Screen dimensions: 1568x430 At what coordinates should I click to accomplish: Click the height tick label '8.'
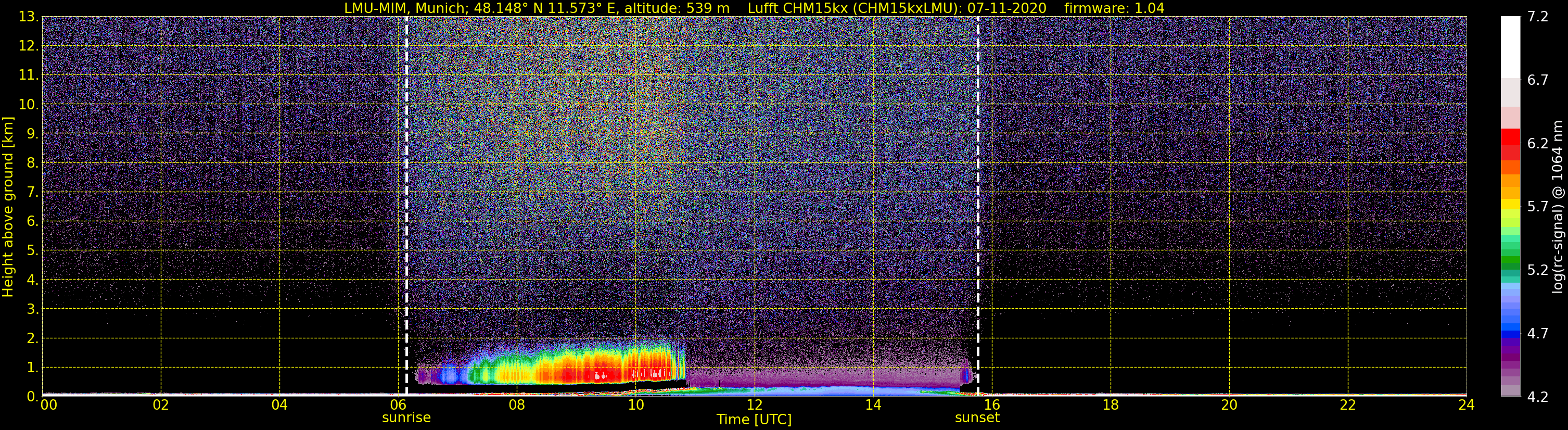tap(32, 162)
